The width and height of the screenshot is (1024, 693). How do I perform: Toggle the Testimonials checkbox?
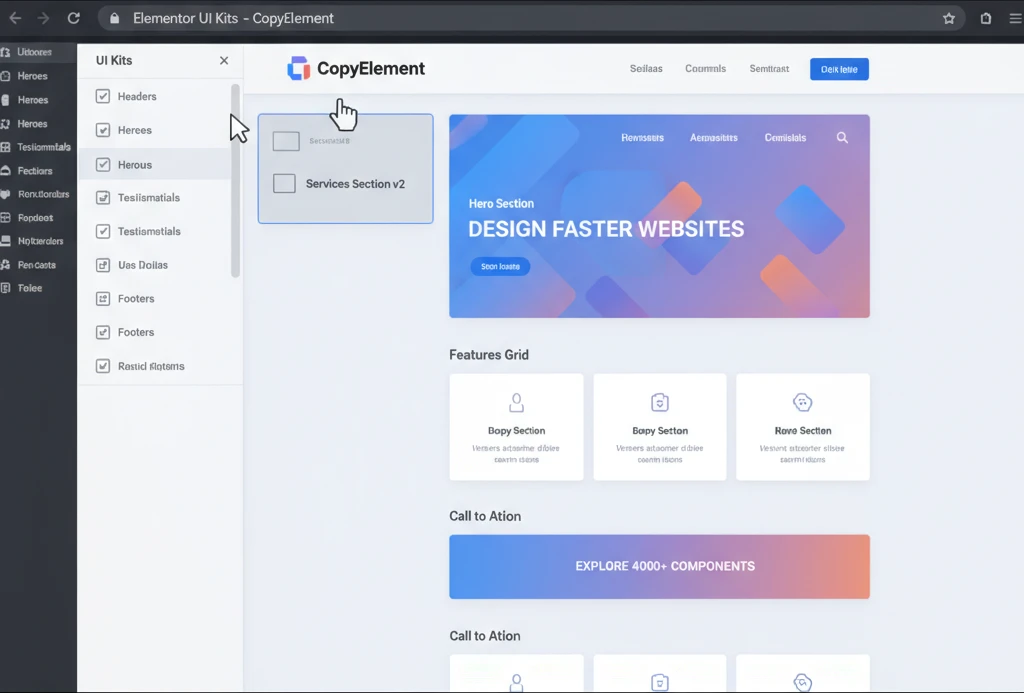[101, 197]
